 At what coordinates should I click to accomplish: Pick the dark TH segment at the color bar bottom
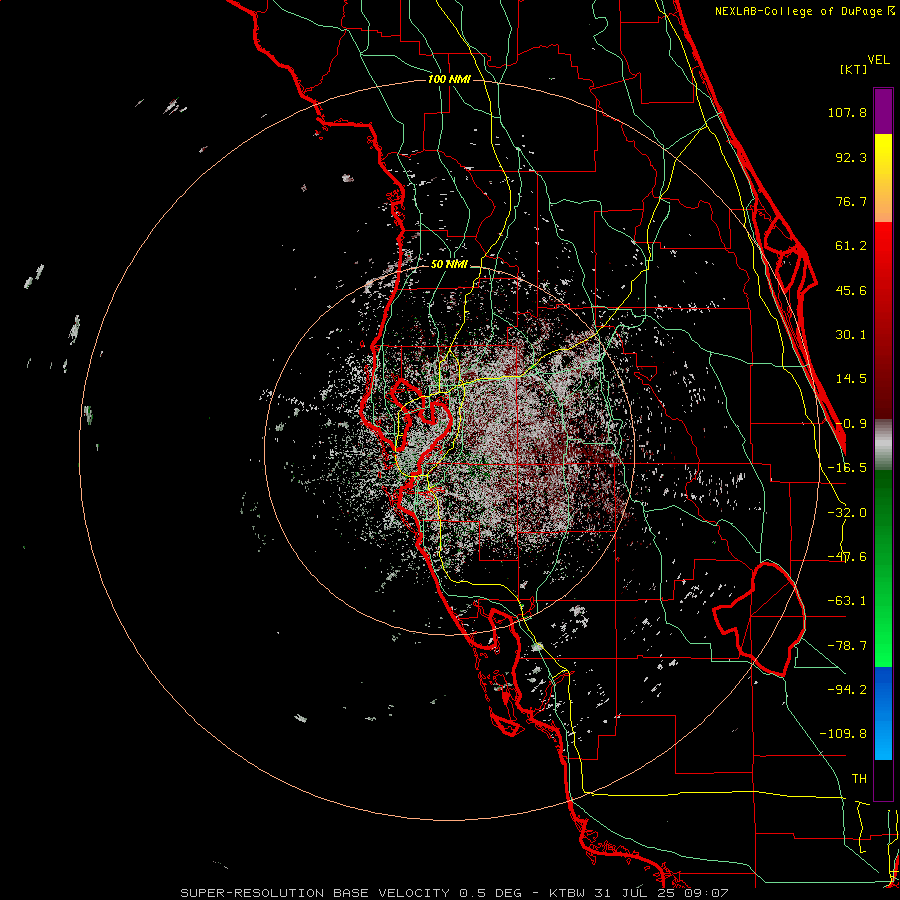click(883, 779)
